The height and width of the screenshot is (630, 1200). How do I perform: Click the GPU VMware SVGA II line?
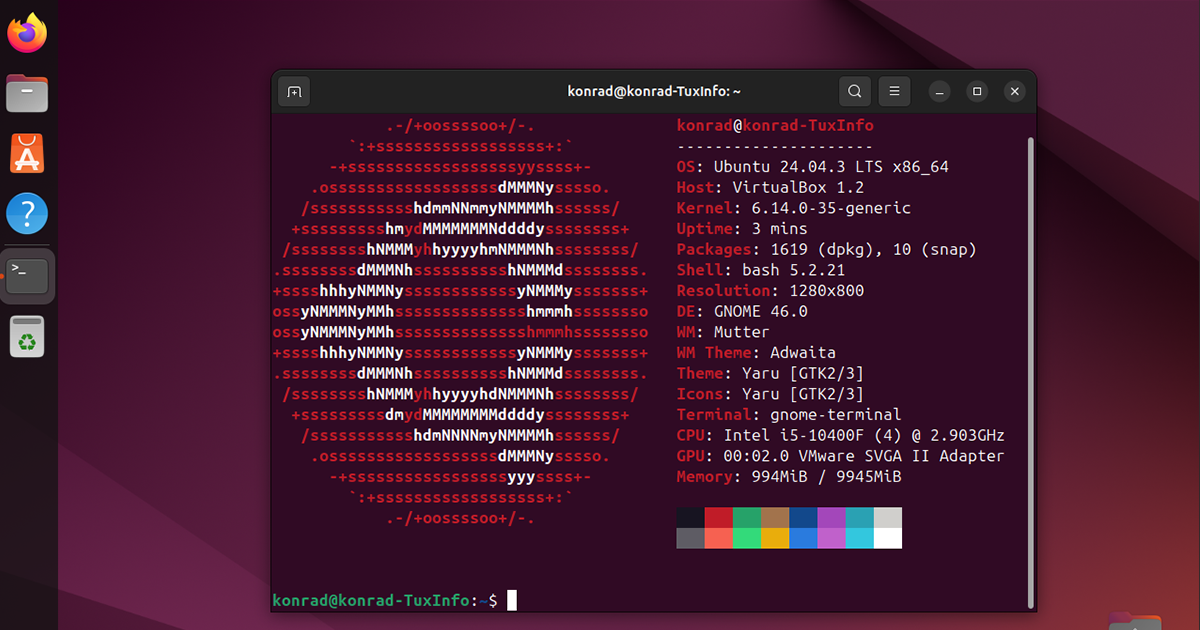[841, 456]
